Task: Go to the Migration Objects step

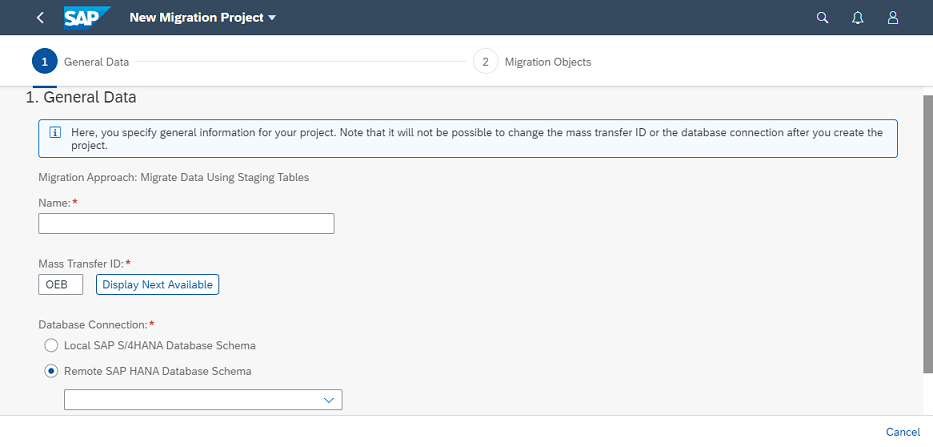Action: pos(547,62)
